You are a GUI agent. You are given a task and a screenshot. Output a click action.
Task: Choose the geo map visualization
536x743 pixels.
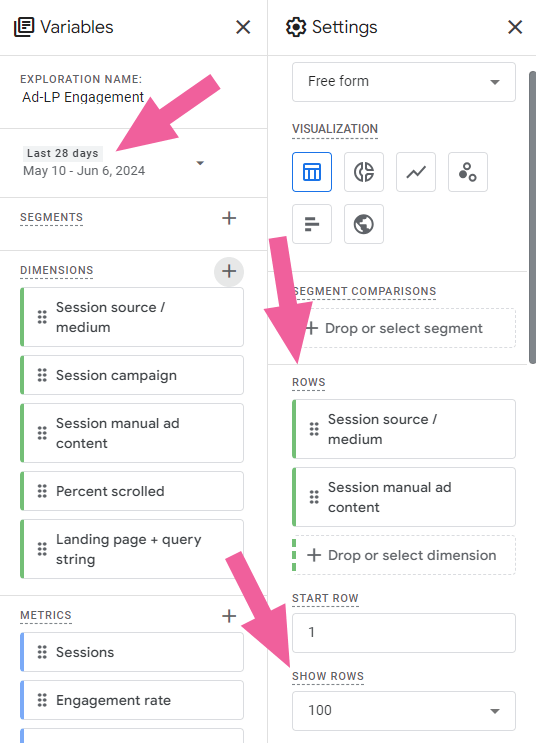(x=364, y=224)
